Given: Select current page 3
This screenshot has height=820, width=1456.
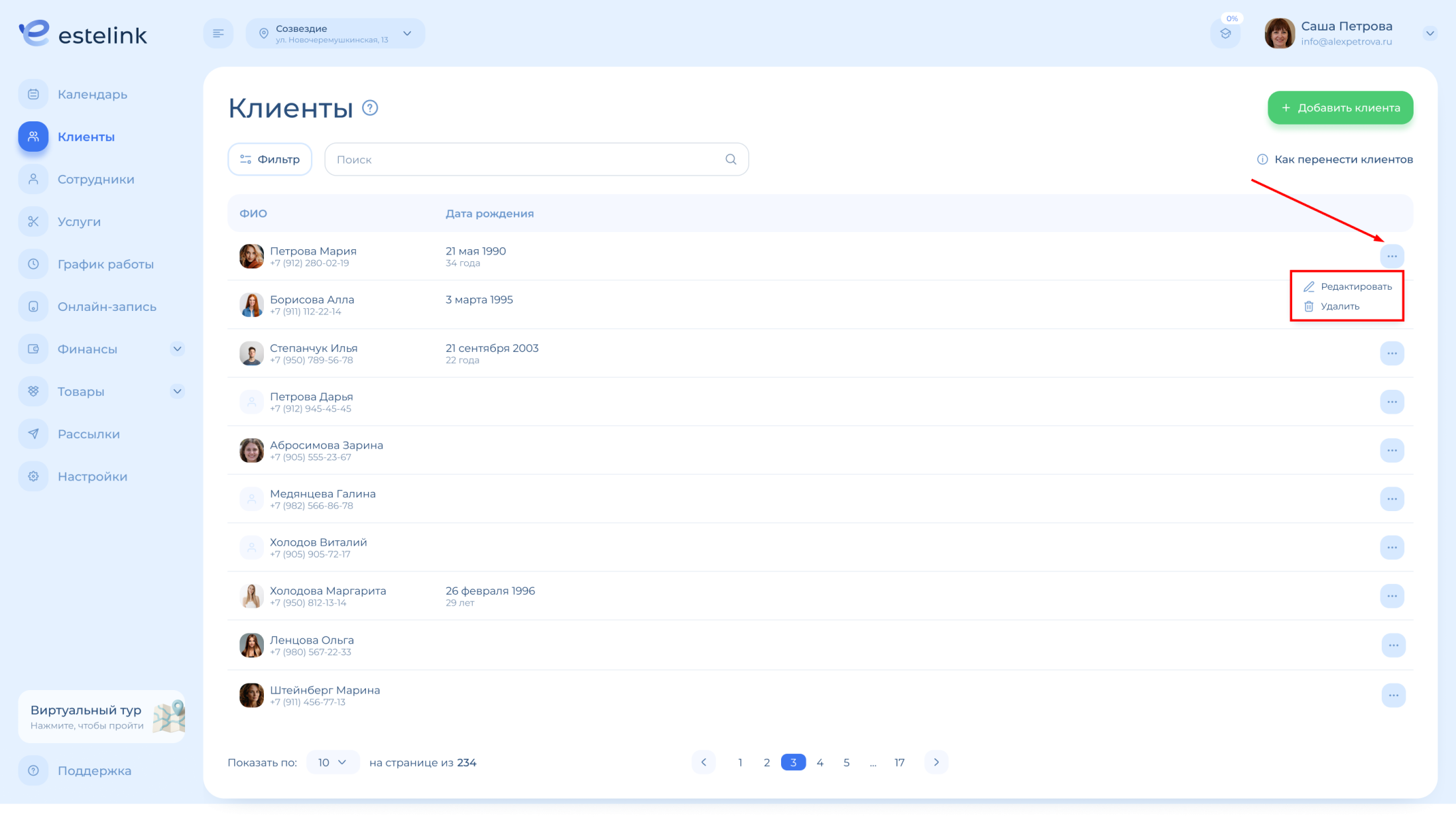Looking at the screenshot, I should coord(793,762).
